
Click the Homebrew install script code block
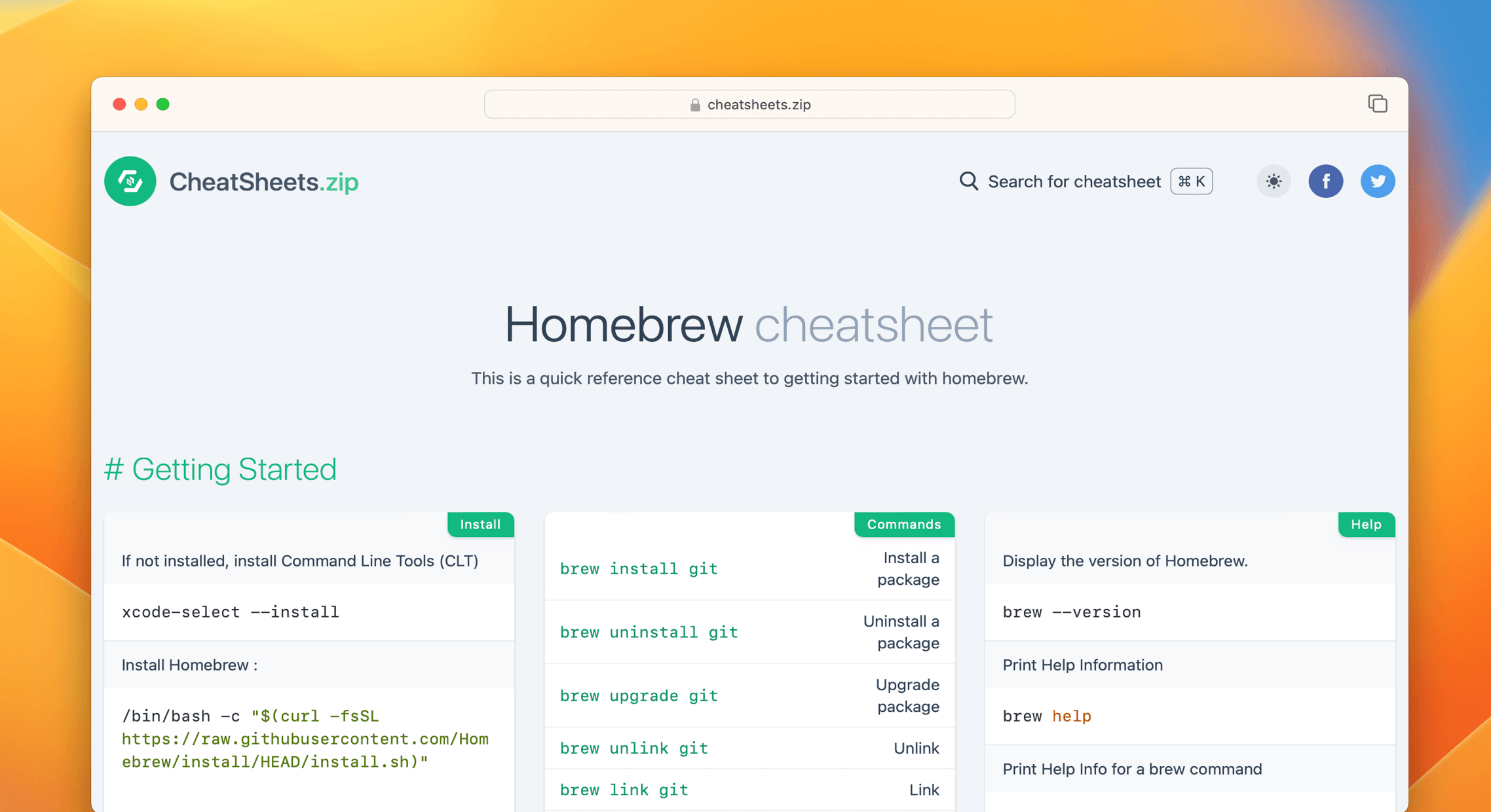point(305,739)
